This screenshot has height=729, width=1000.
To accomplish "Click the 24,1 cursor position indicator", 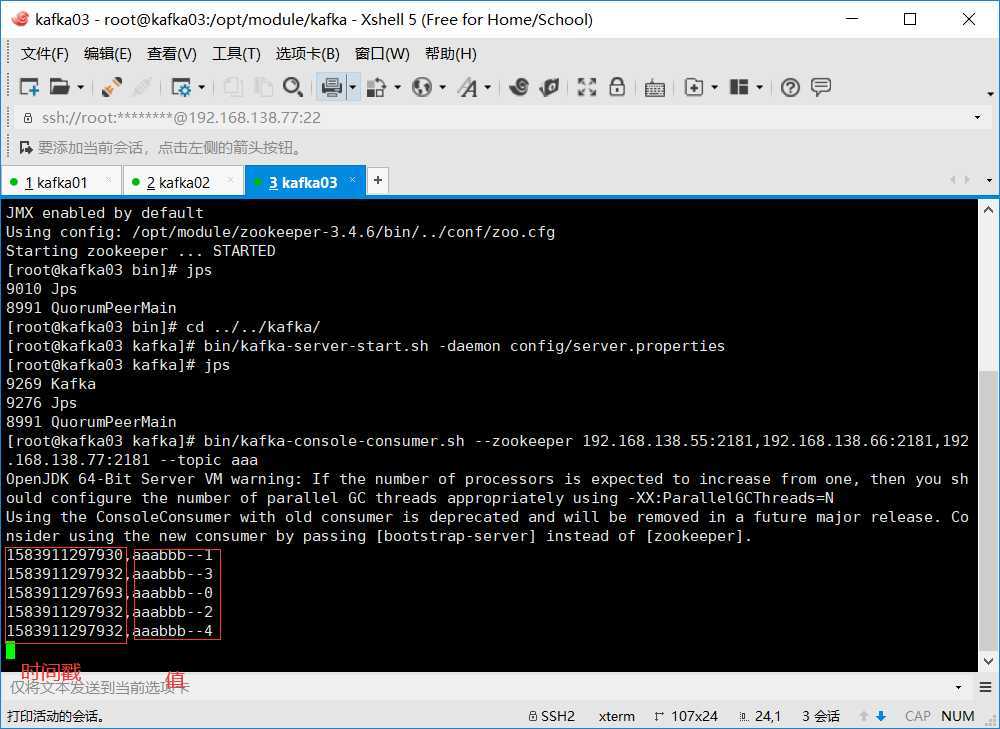I will point(760,716).
